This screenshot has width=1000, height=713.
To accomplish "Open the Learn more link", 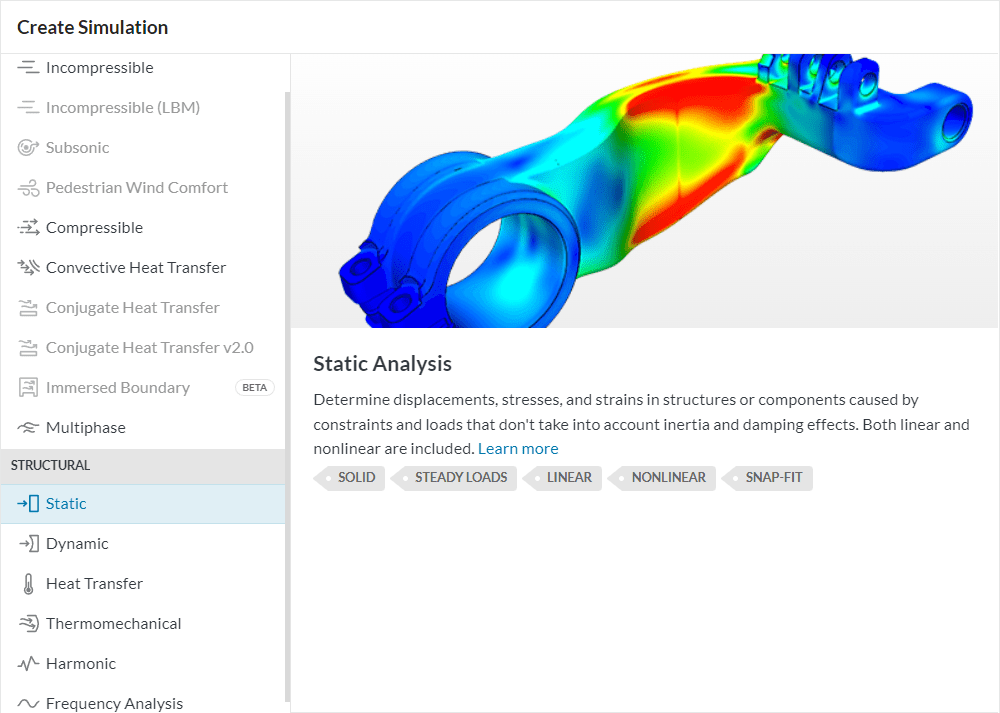I will 518,448.
